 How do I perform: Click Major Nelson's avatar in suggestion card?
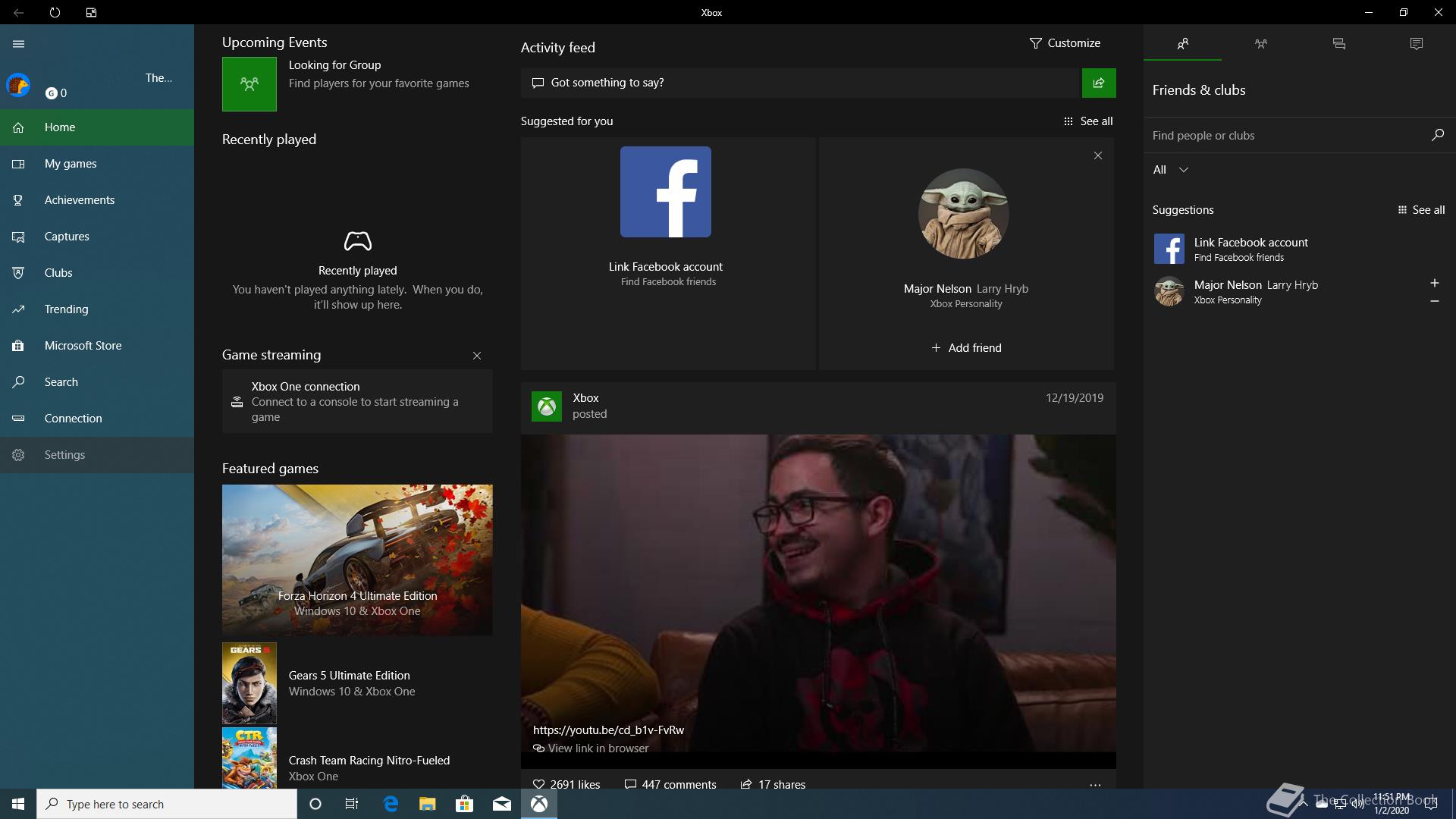pyautogui.click(x=964, y=213)
